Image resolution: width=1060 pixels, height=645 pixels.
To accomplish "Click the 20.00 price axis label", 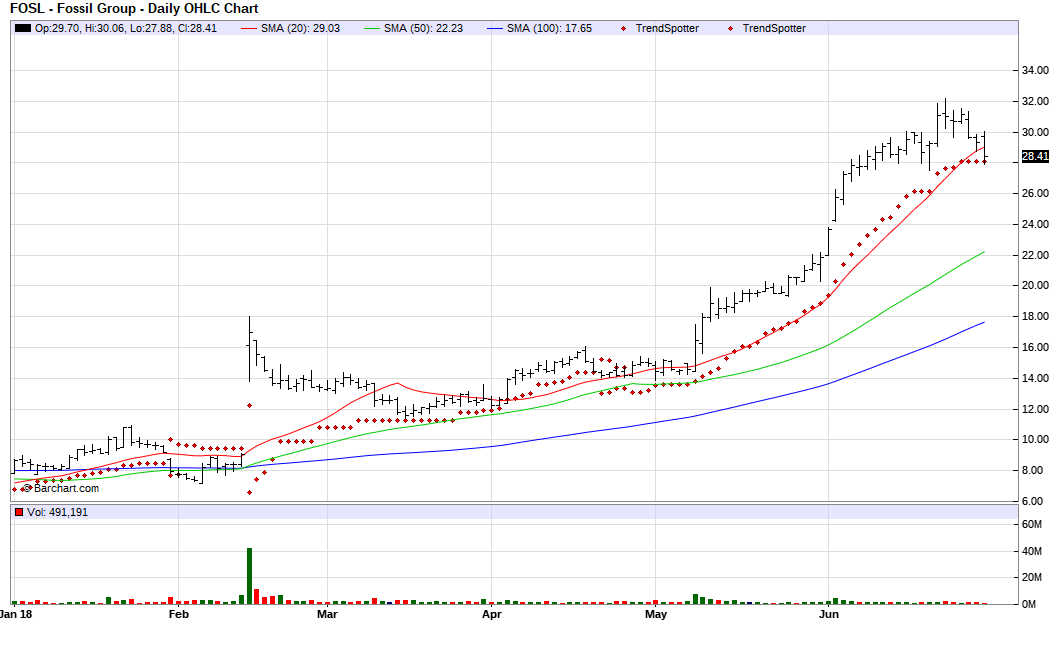I will (1035, 285).
